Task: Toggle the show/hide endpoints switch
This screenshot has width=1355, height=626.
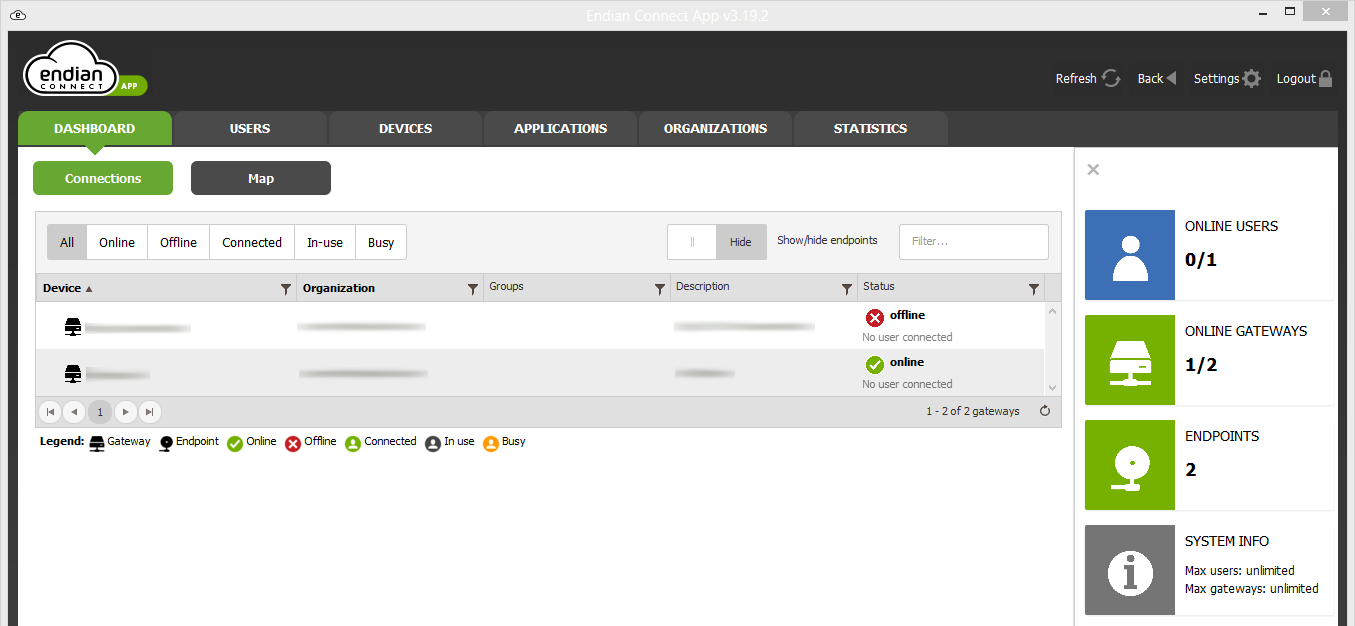Action: pos(717,242)
